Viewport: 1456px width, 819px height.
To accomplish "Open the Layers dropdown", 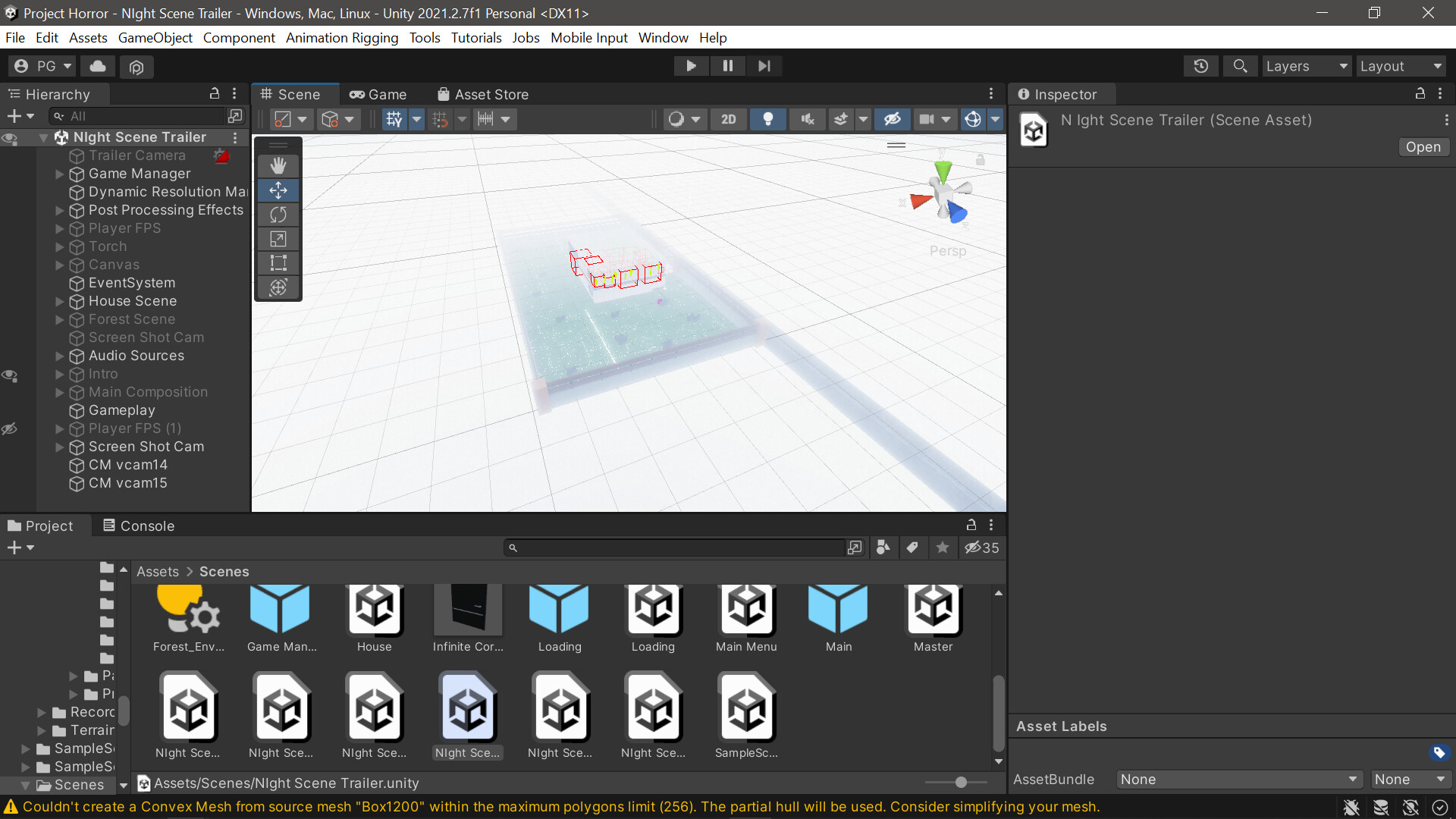I will pyautogui.click(x=1306, y=66).
